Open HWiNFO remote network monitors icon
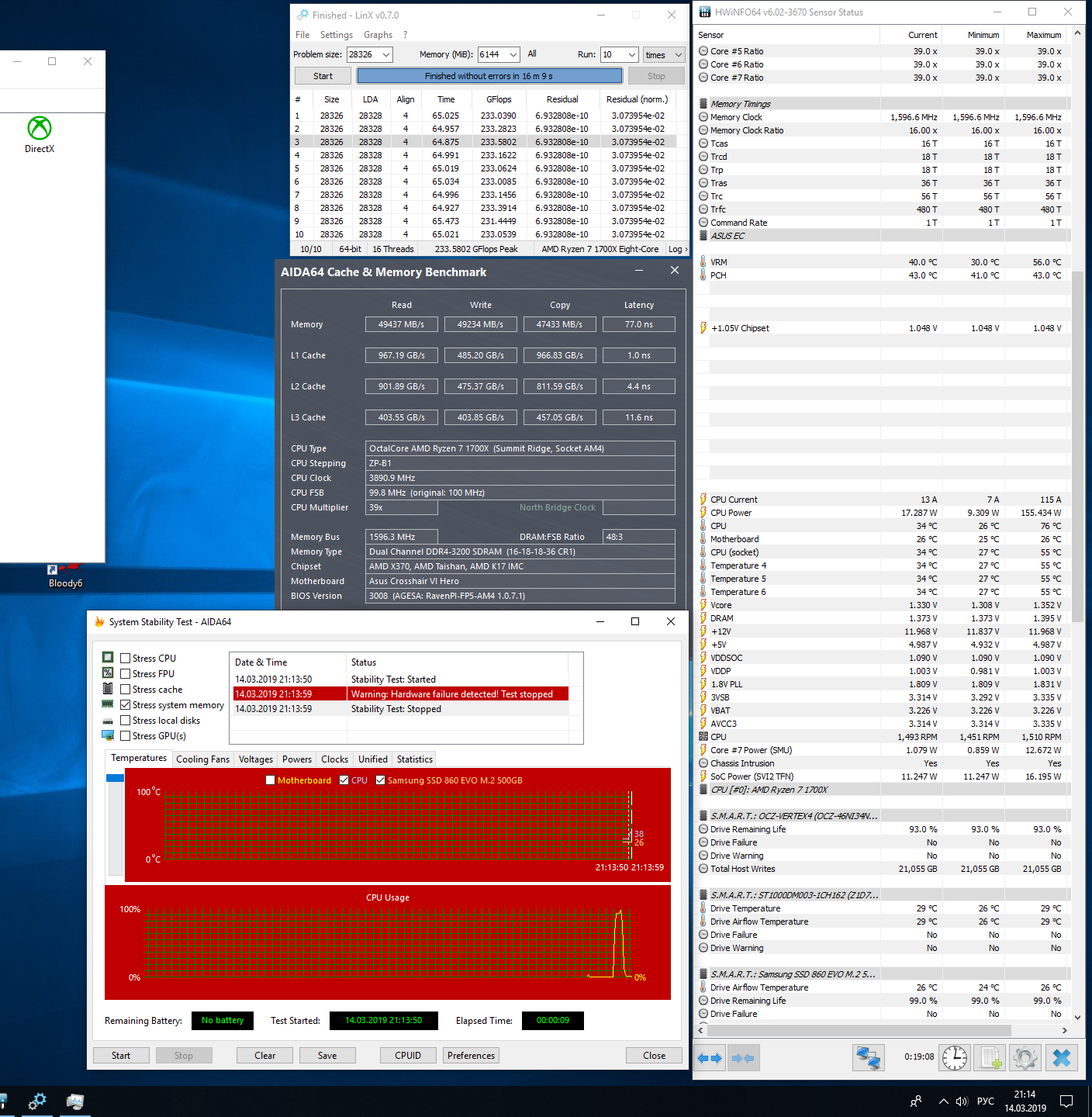Viewport: 1092px width, 1117px height. click(x=869, y=1058)
